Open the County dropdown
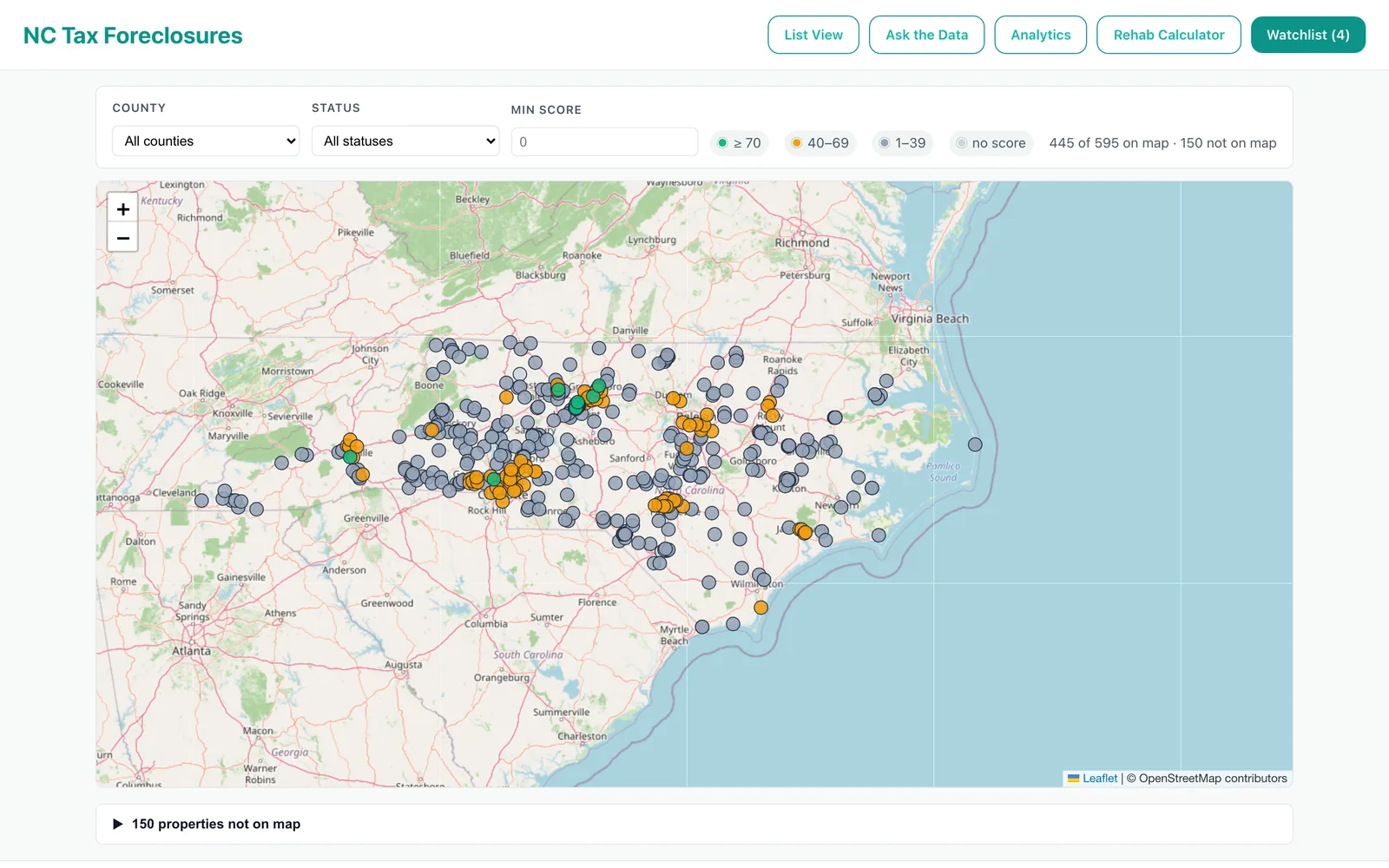 [x=206, y=141]
